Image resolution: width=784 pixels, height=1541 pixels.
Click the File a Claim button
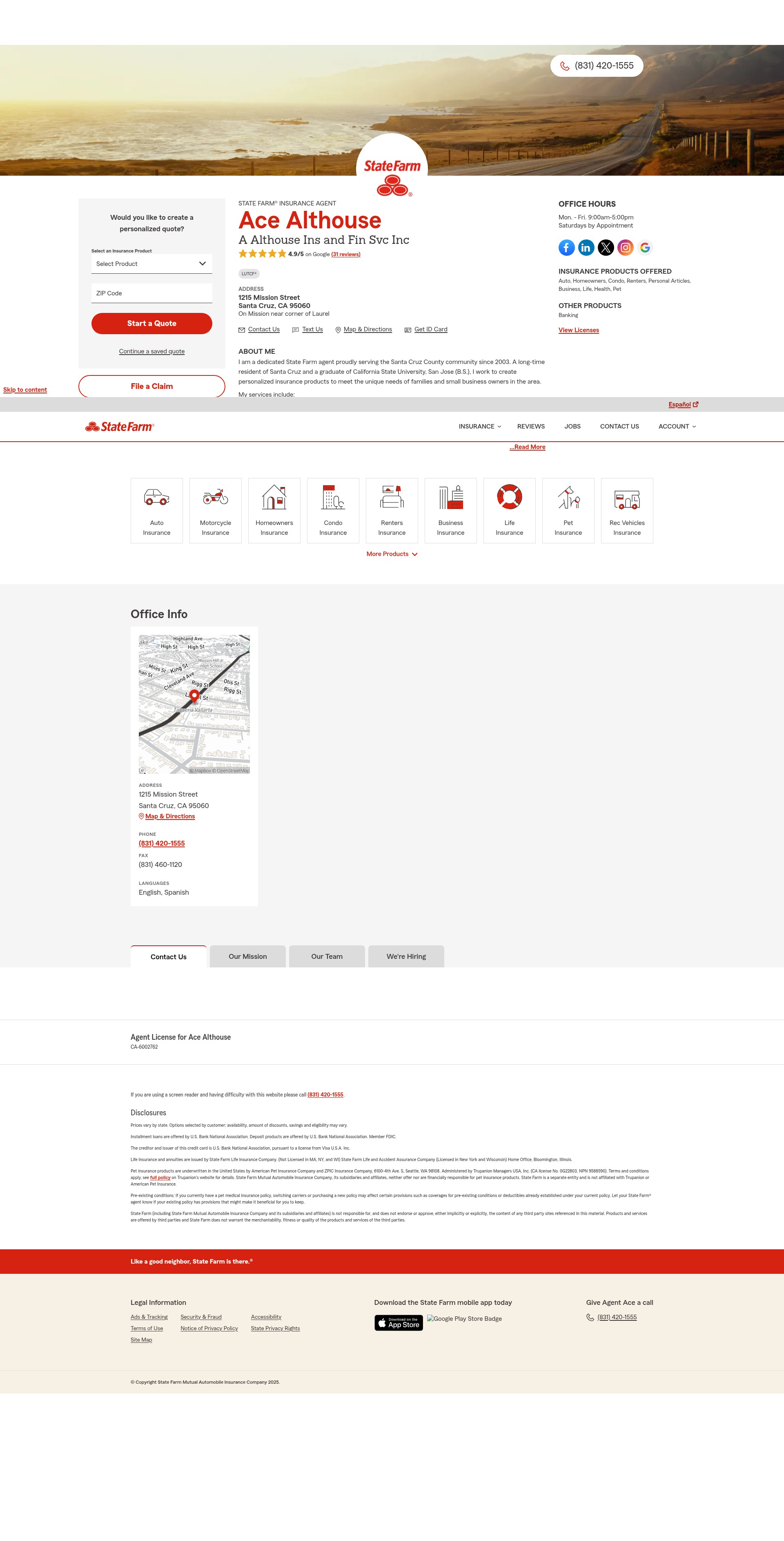(x=152, y=386)
